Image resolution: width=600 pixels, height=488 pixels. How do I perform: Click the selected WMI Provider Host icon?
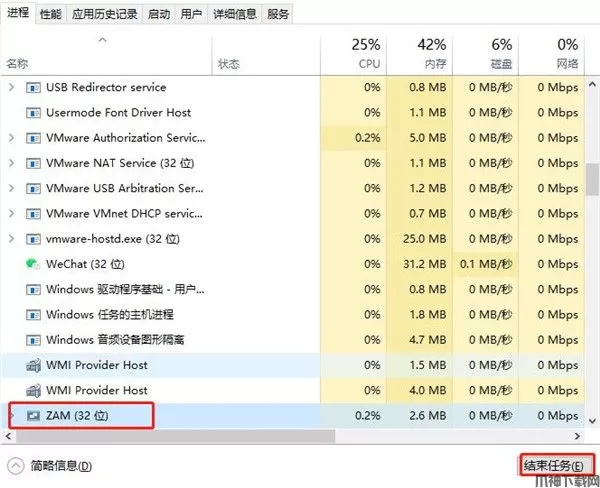coord(33,366)
